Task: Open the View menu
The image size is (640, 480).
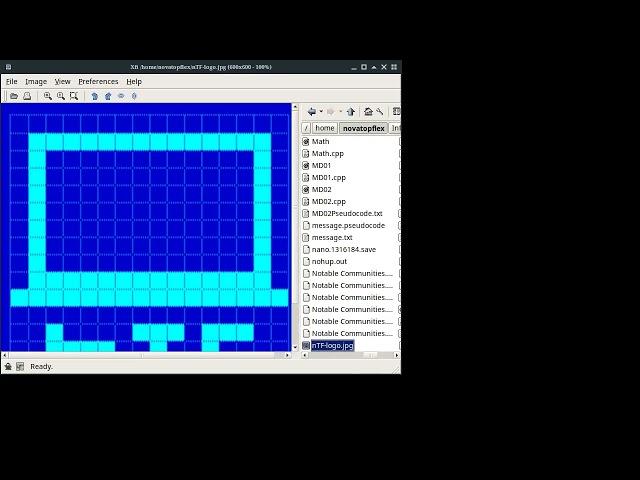Action: tap(62, 82)
